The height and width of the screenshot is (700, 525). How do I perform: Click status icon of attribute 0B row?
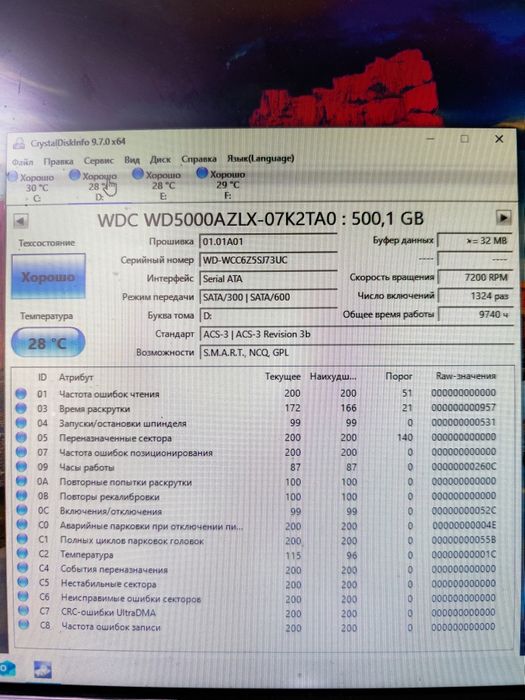coord(21,496)
